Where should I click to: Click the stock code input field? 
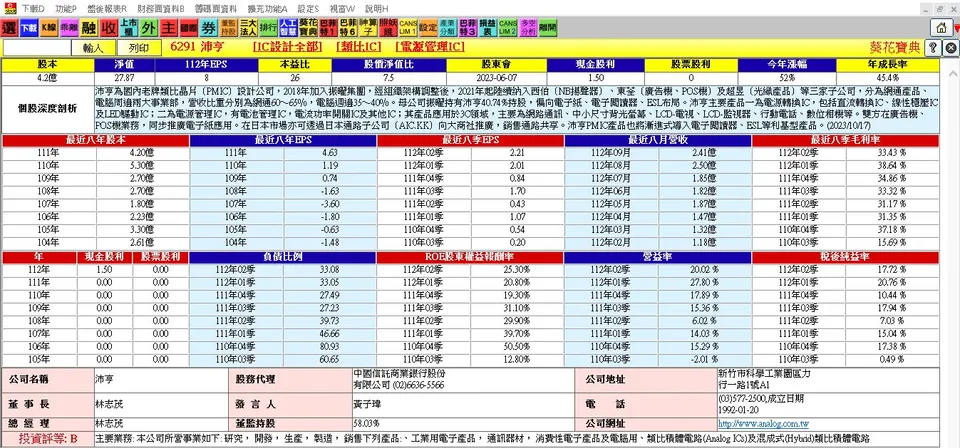tap(37, 48)
